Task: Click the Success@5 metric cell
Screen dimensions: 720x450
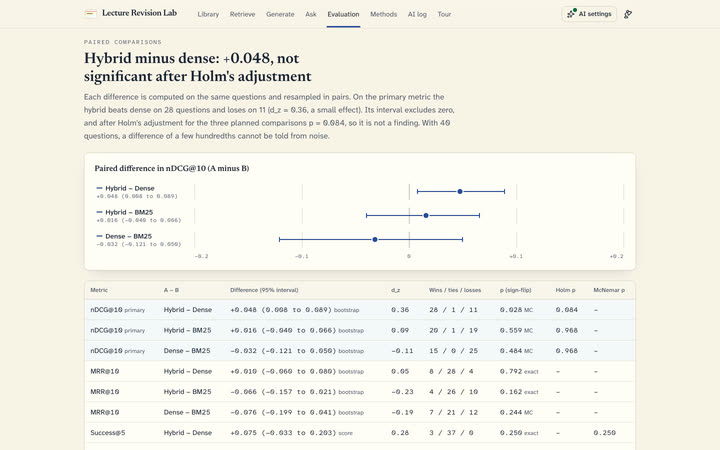Action: click(x=107, y=433)
